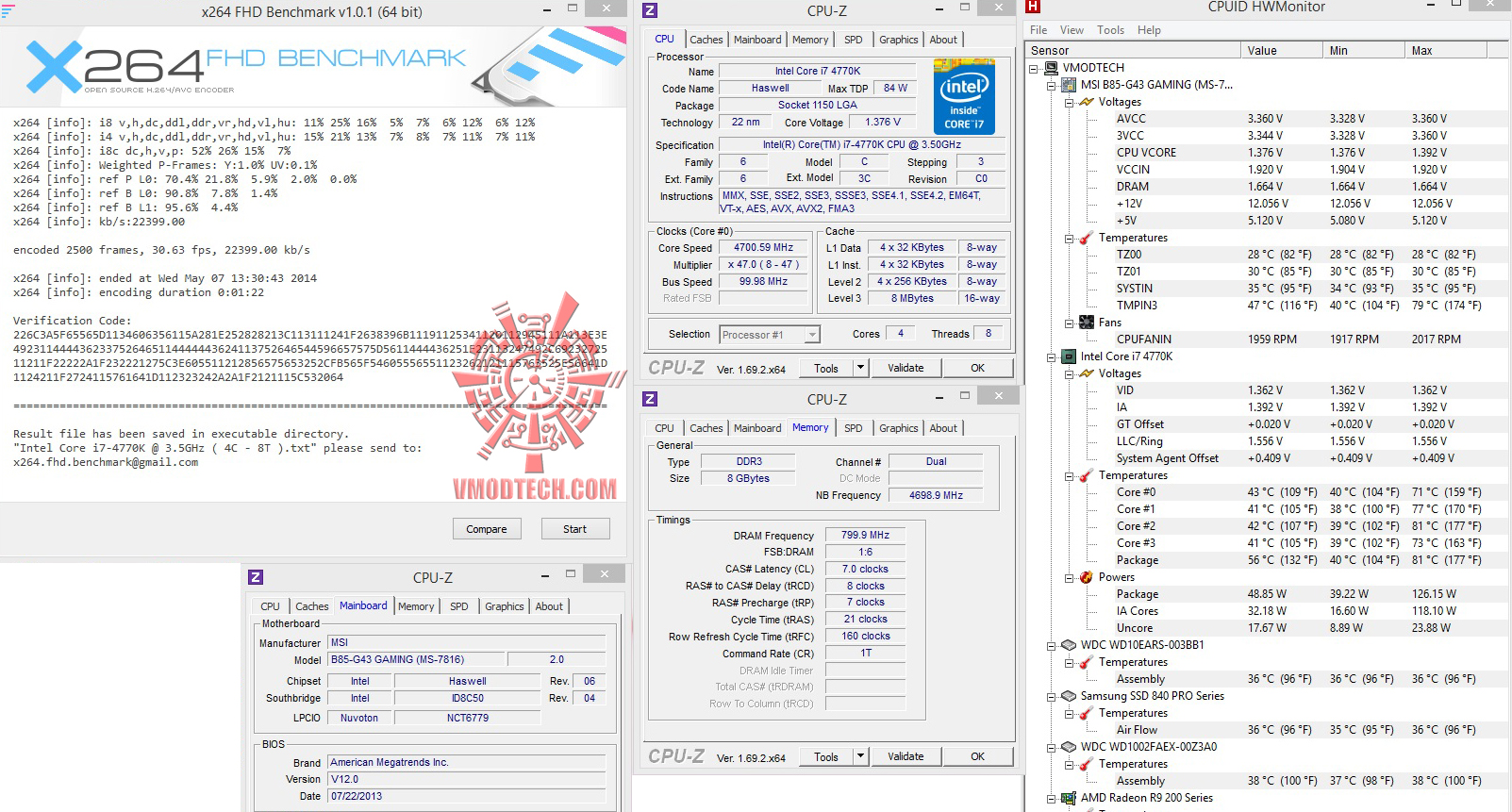Switch to the SPD tab in the CPU-Z Memory window
Image resolution: width=1512 pixels, height=812 pixels.
click(854, 428)
